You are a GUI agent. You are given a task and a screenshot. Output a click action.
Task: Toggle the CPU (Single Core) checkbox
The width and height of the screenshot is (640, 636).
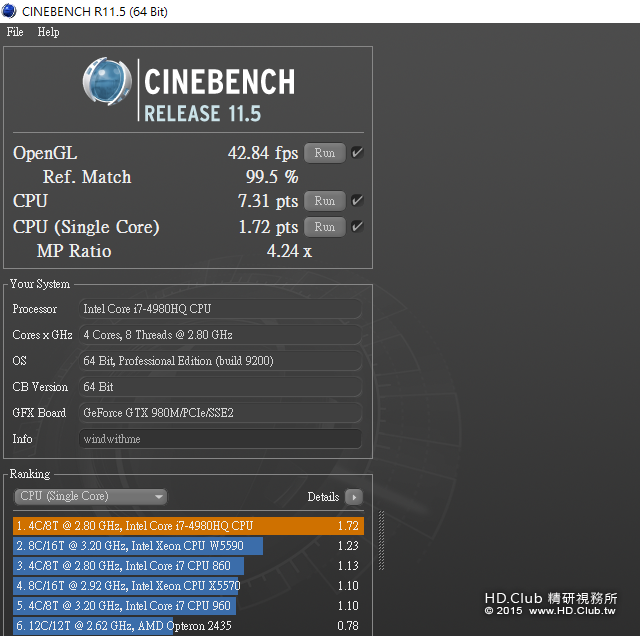pyautogui.click(x=357, y=227)
